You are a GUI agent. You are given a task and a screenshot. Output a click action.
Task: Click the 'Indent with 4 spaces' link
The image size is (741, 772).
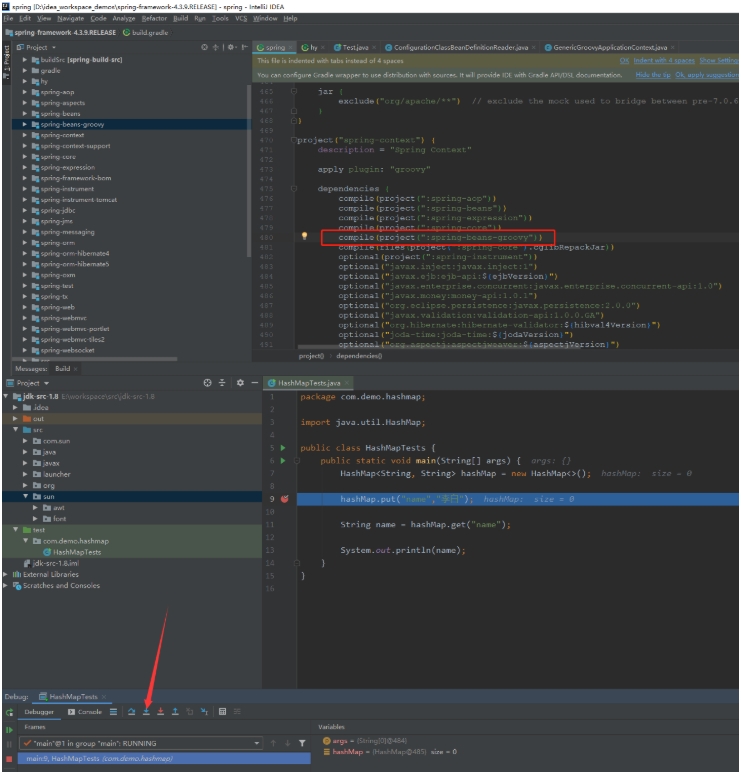[664, 61]
